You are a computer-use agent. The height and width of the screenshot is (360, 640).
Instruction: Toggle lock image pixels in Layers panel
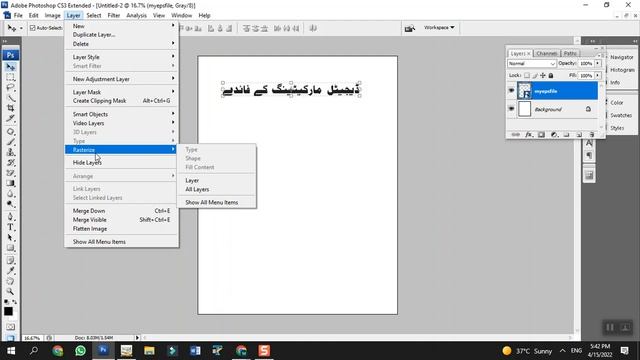535,76
